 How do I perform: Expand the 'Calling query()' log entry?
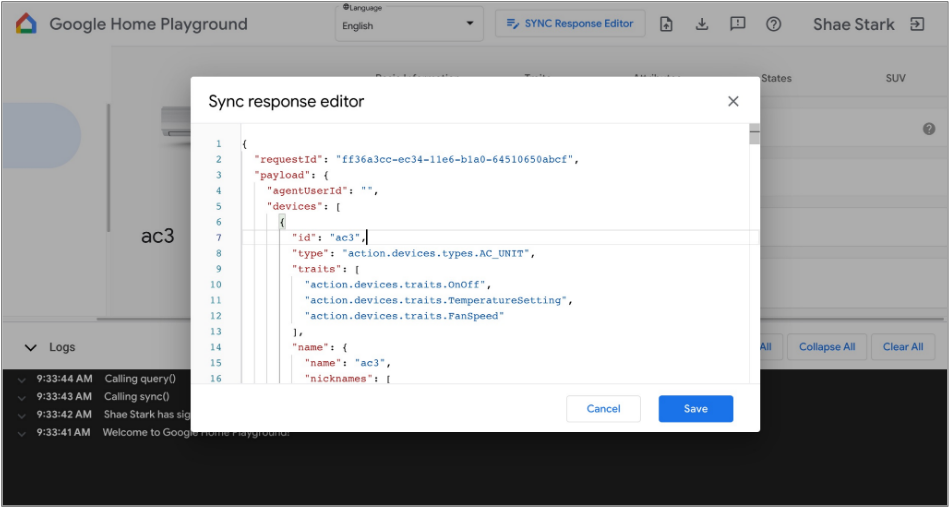22,379
